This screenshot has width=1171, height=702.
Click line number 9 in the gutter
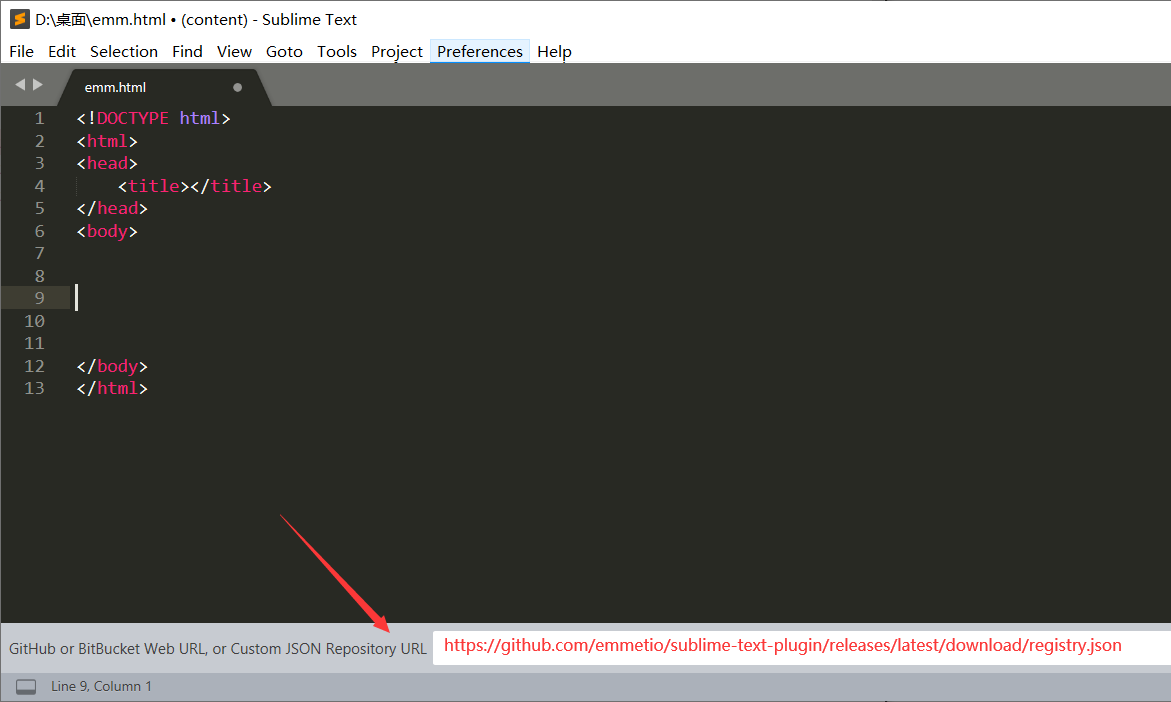click(39, 297)
